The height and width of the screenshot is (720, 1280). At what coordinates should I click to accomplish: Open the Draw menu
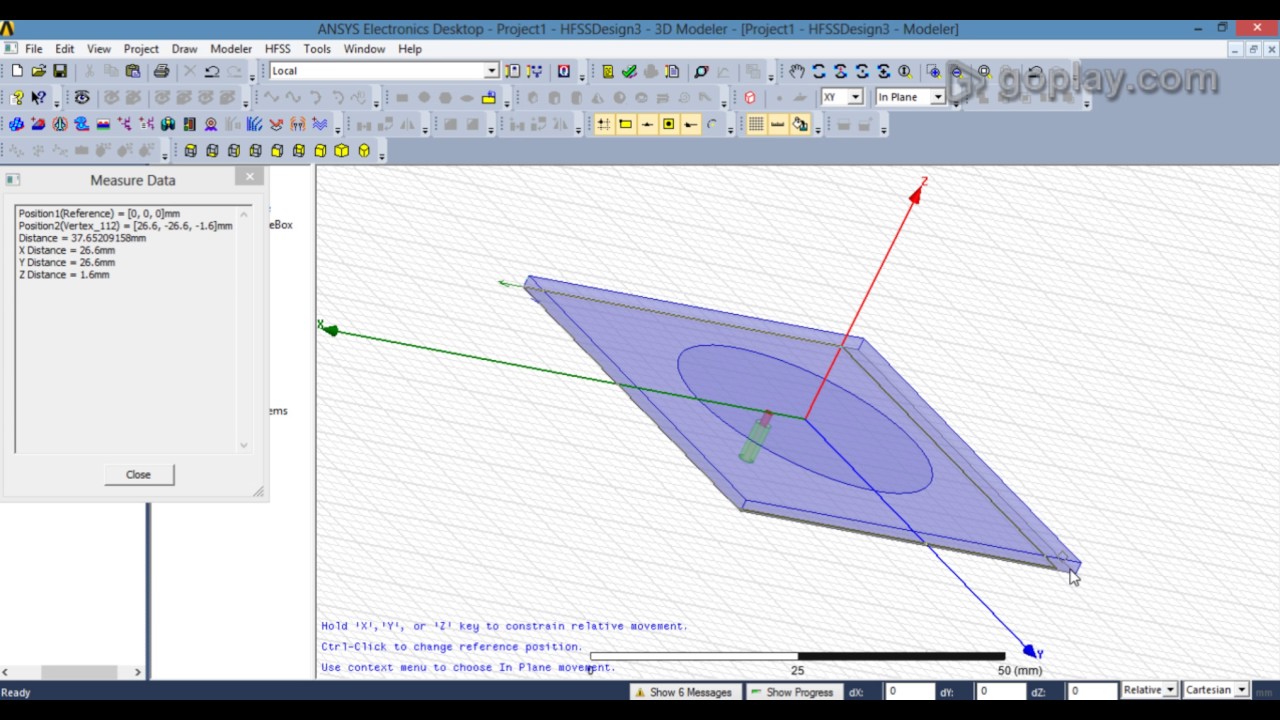tap(184, 48)
